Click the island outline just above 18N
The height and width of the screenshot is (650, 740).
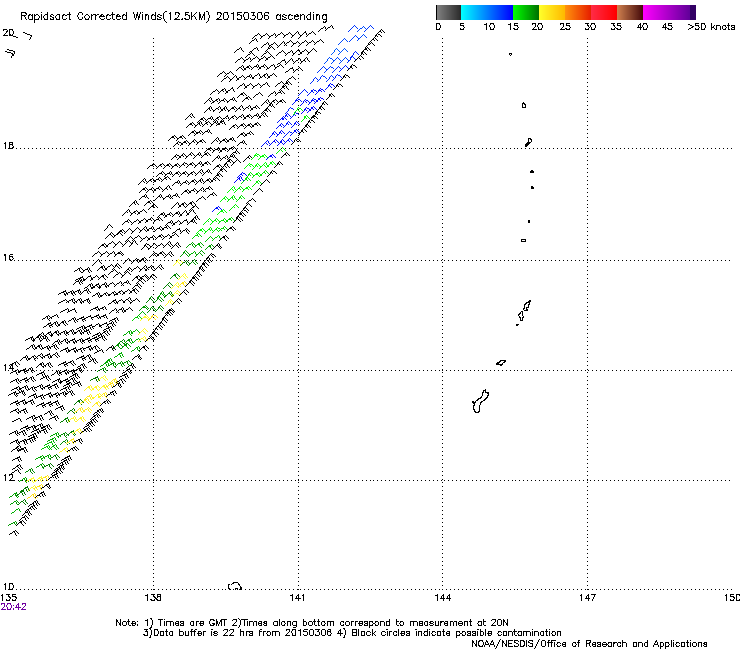pyautogui.click(x=529, y=142)
